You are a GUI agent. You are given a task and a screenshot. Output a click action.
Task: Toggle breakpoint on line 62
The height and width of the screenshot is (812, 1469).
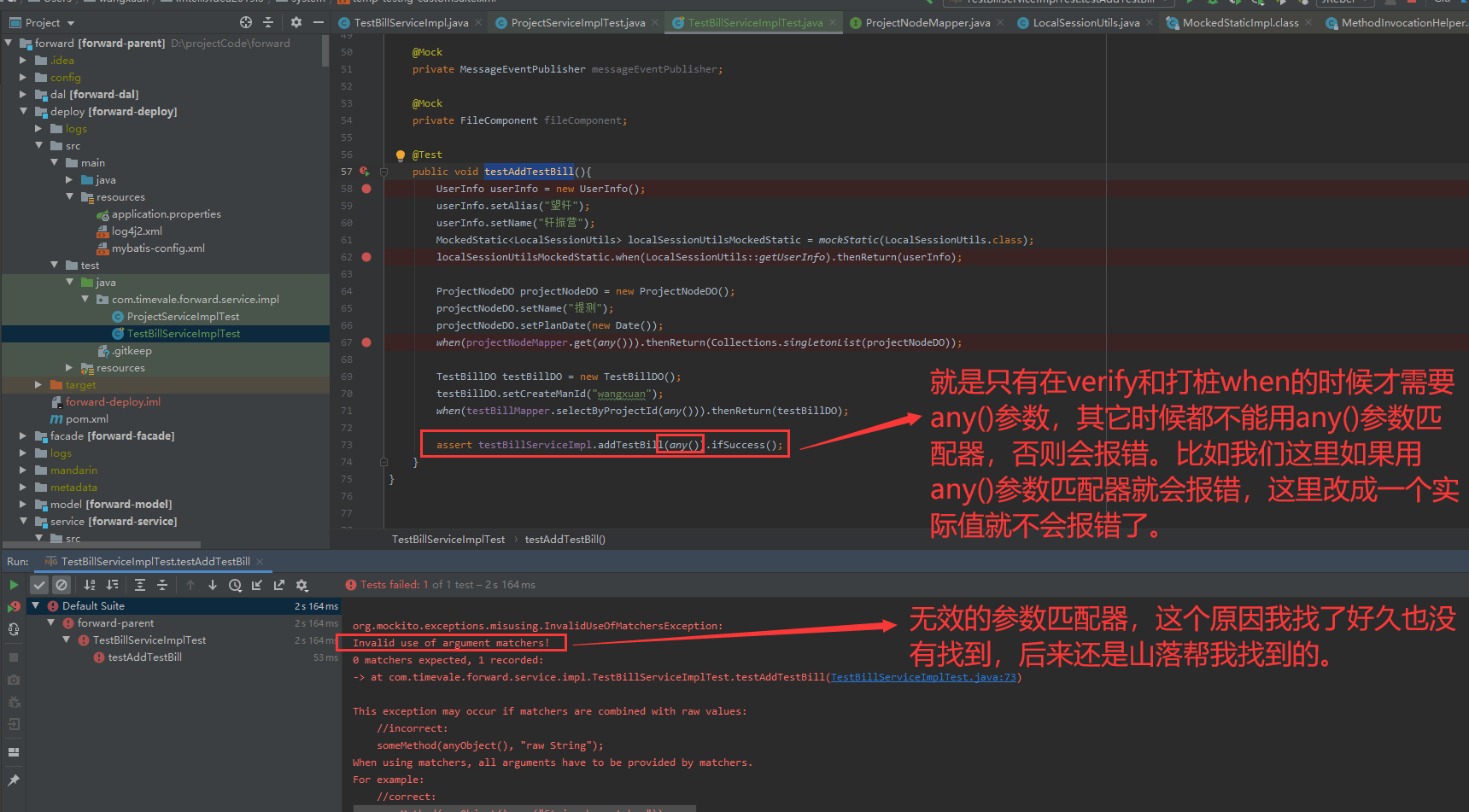point(366,257)
